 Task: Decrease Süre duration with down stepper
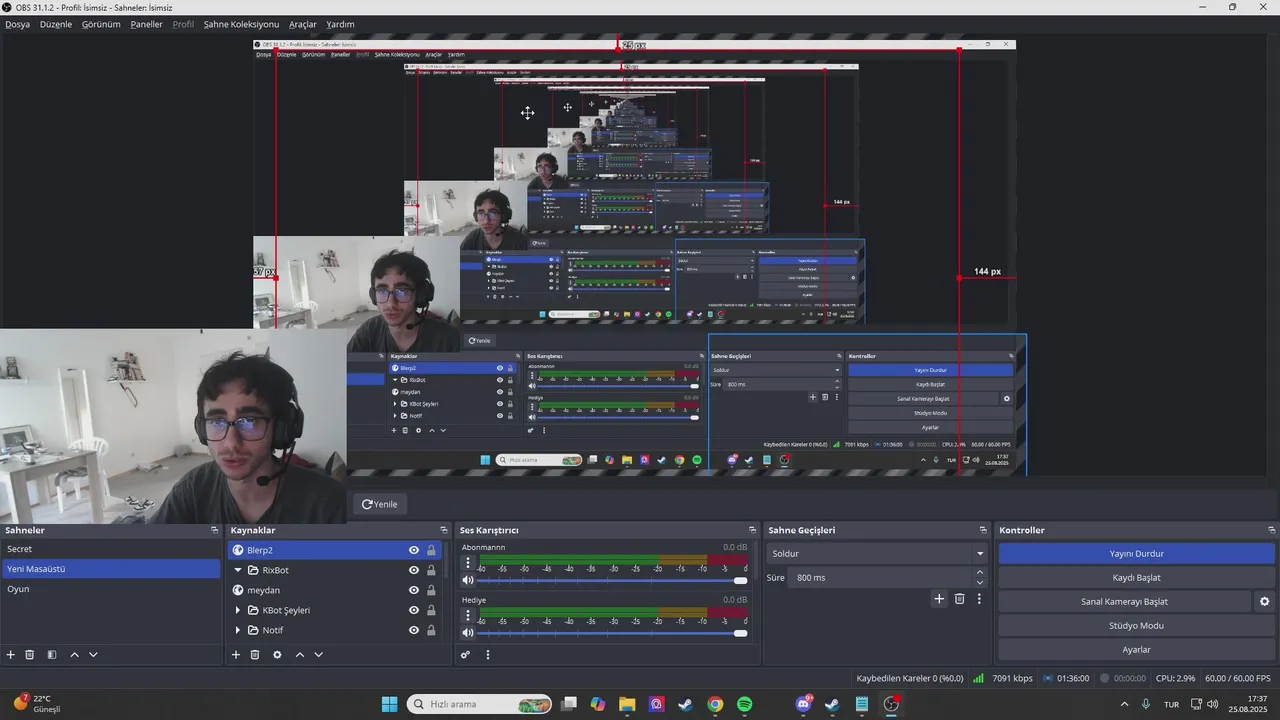[980, 583]
